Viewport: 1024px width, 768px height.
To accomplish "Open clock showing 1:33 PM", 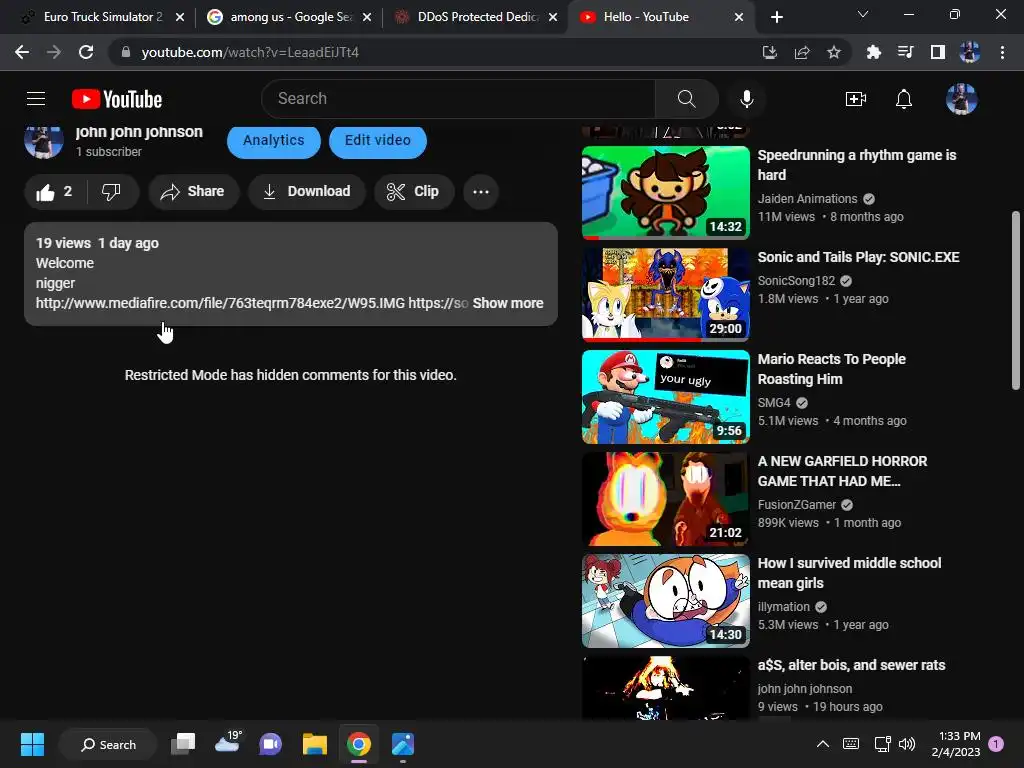I will [956, 744].
